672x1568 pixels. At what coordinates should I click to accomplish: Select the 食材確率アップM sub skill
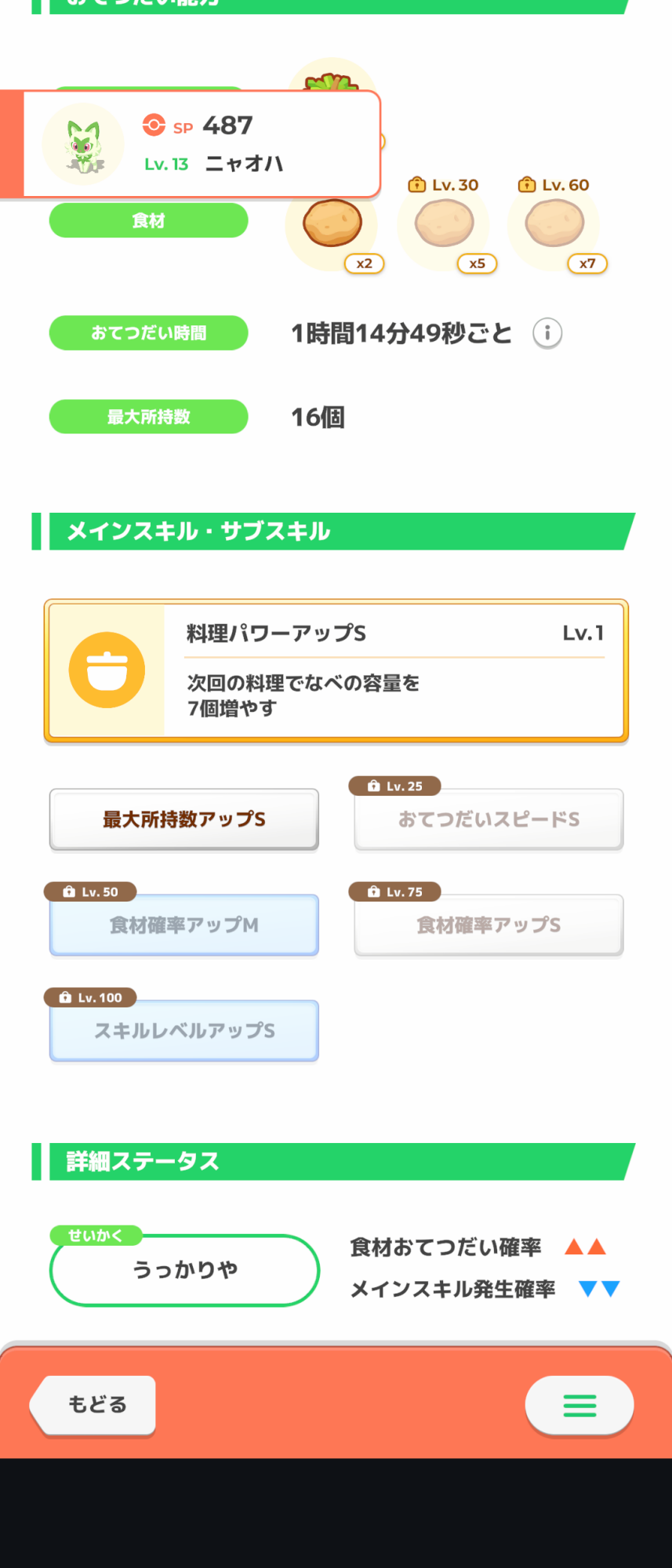(x=184, y=925)
